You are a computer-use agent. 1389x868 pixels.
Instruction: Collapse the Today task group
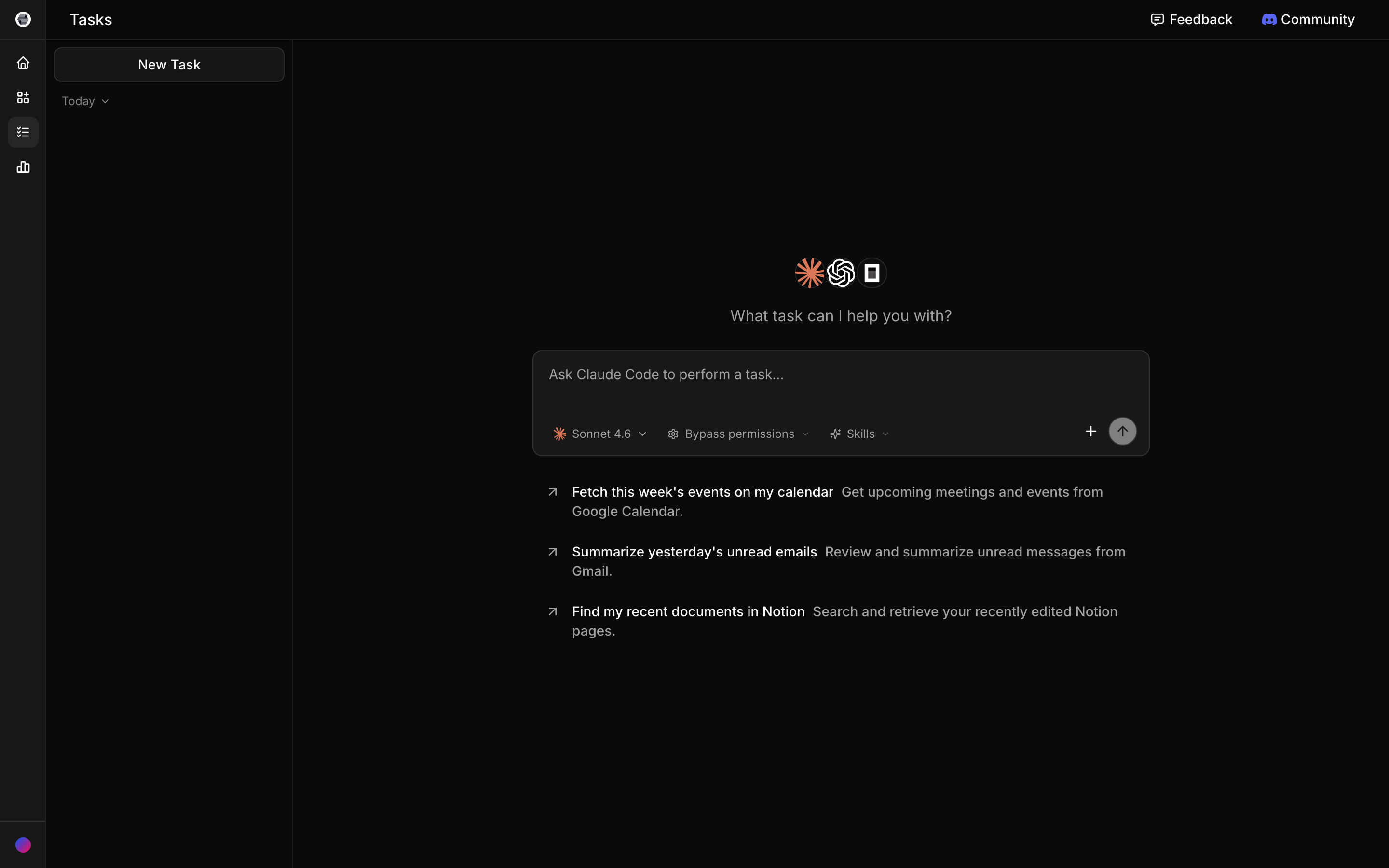[85, 101]
